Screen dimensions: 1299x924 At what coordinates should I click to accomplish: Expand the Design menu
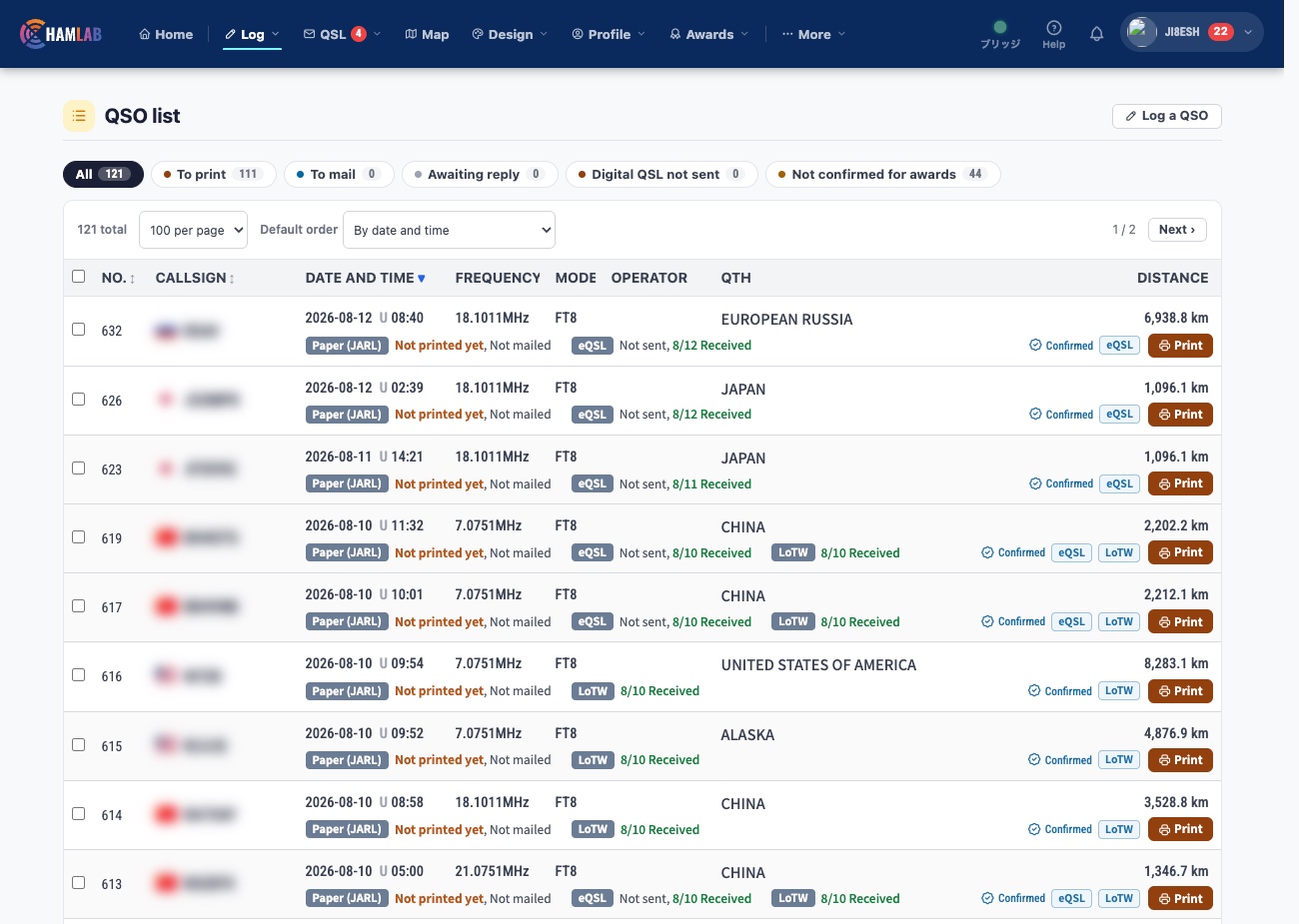point(510,34)
